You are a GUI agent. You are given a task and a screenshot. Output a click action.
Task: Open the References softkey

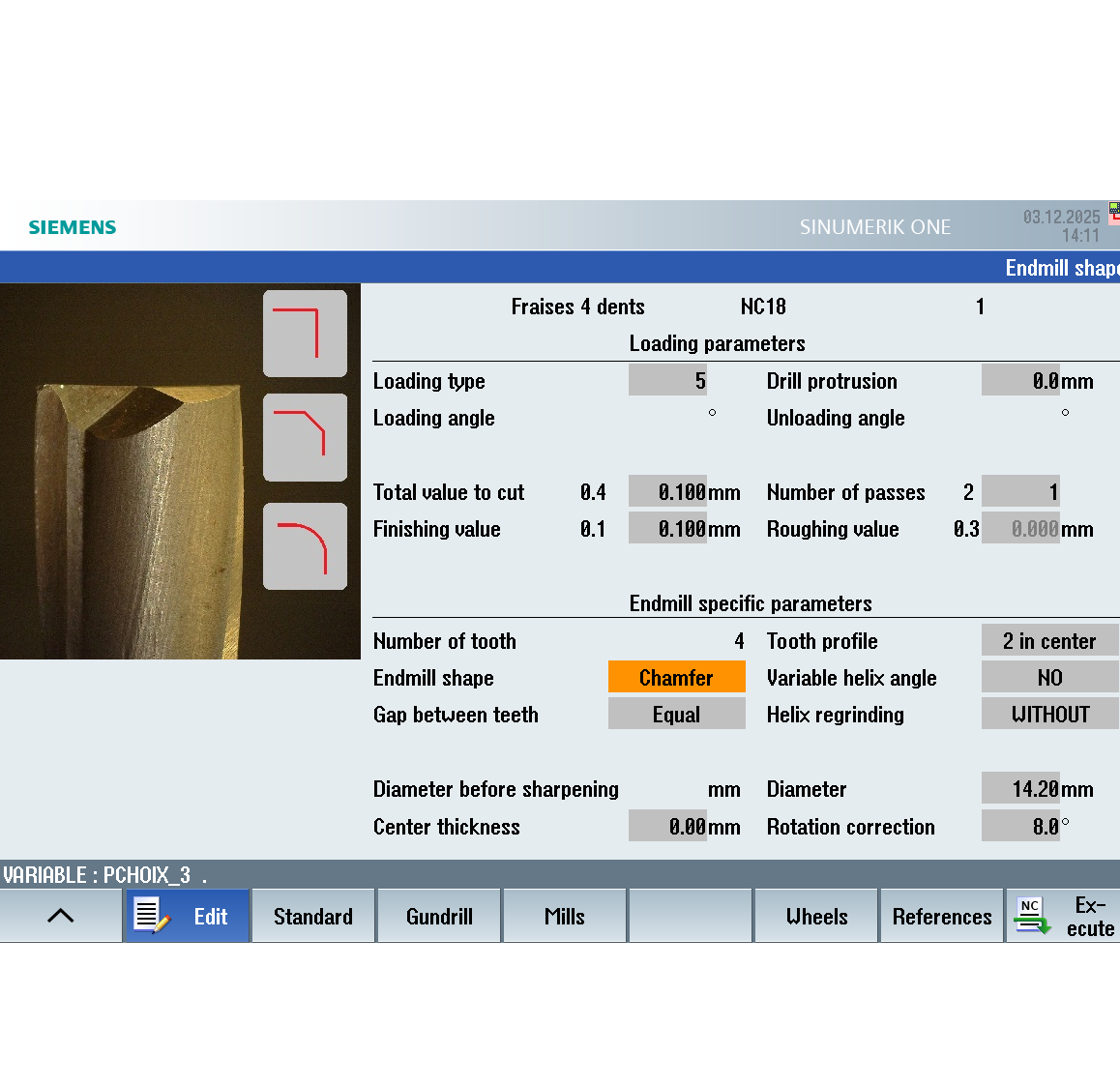pos(942,916)
